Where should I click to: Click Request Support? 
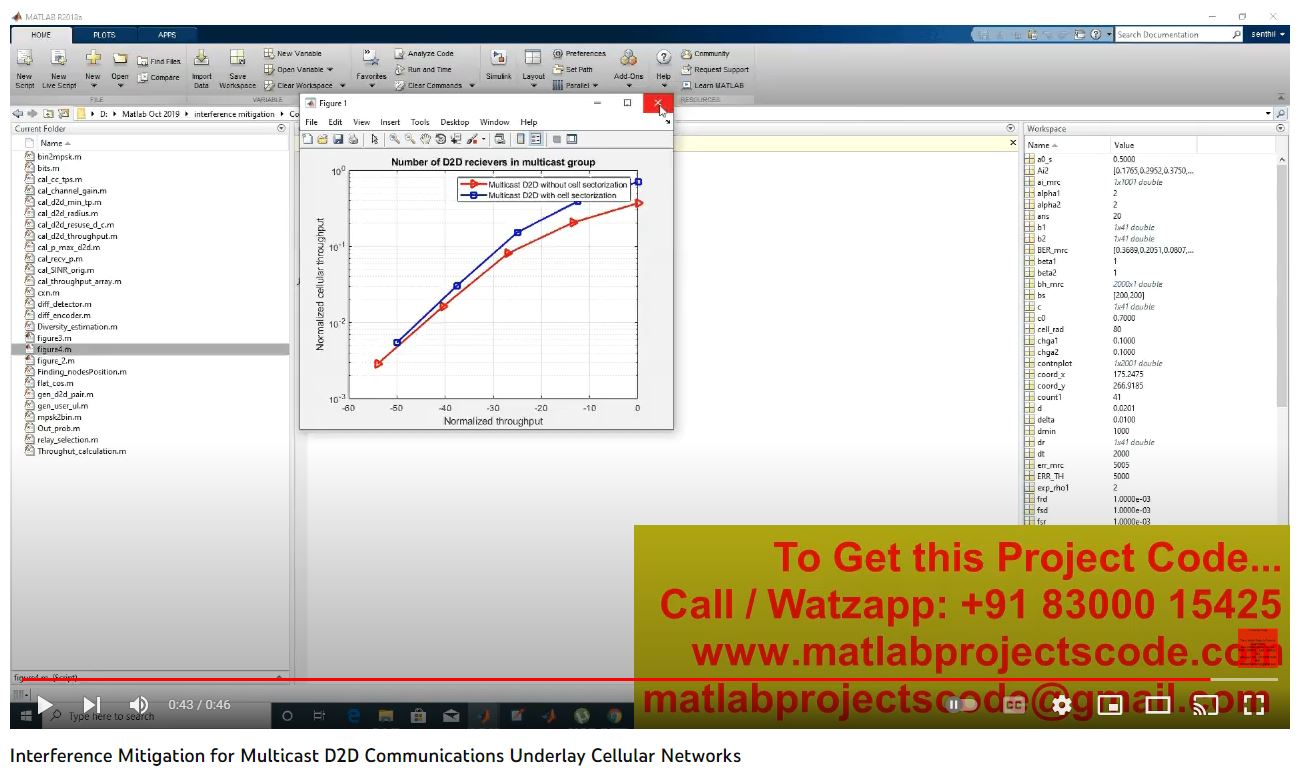click(x=715, y=70)
